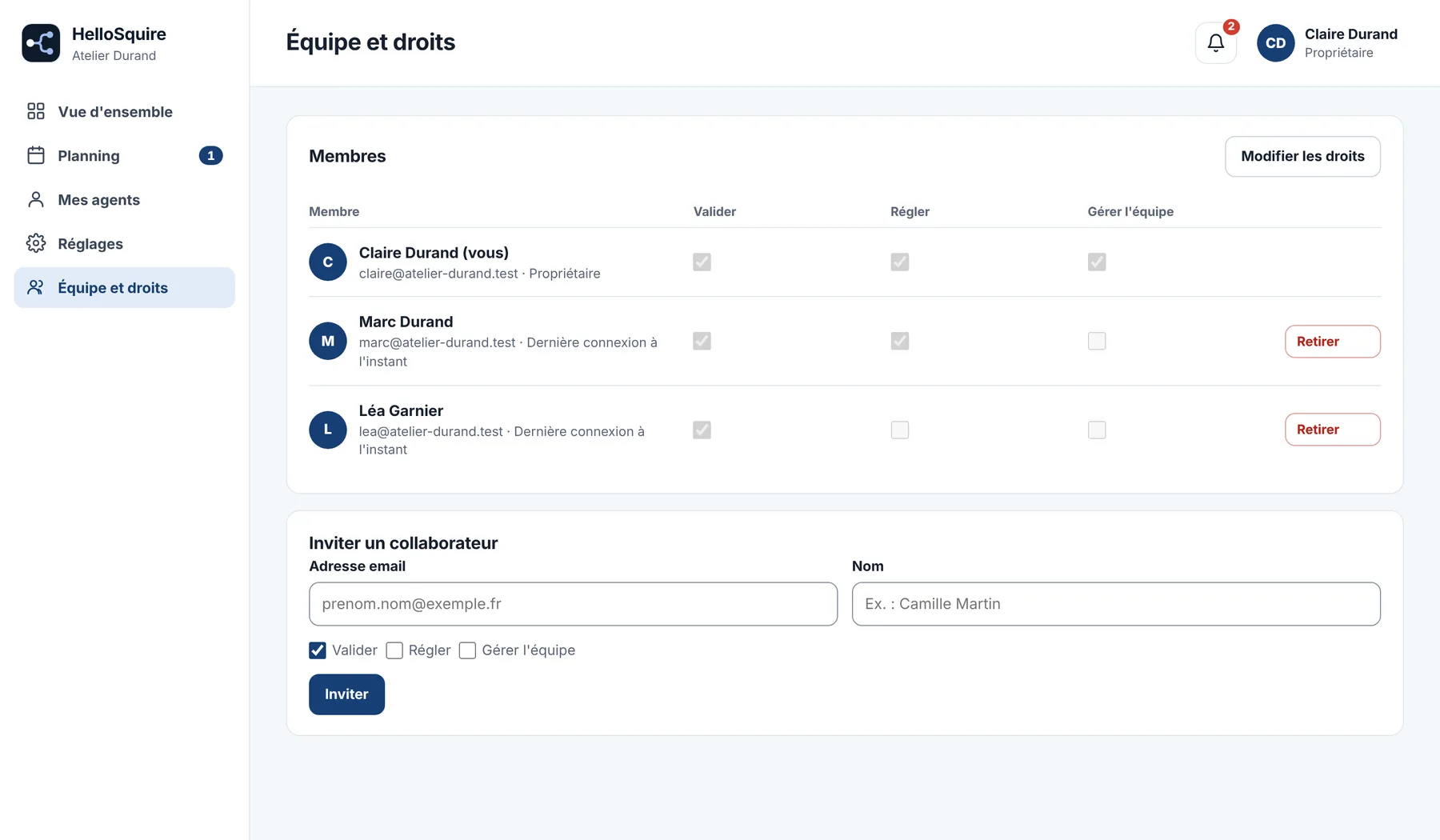
Task: Click the Gérer l'équipe column header
Action: point(1130,211)
